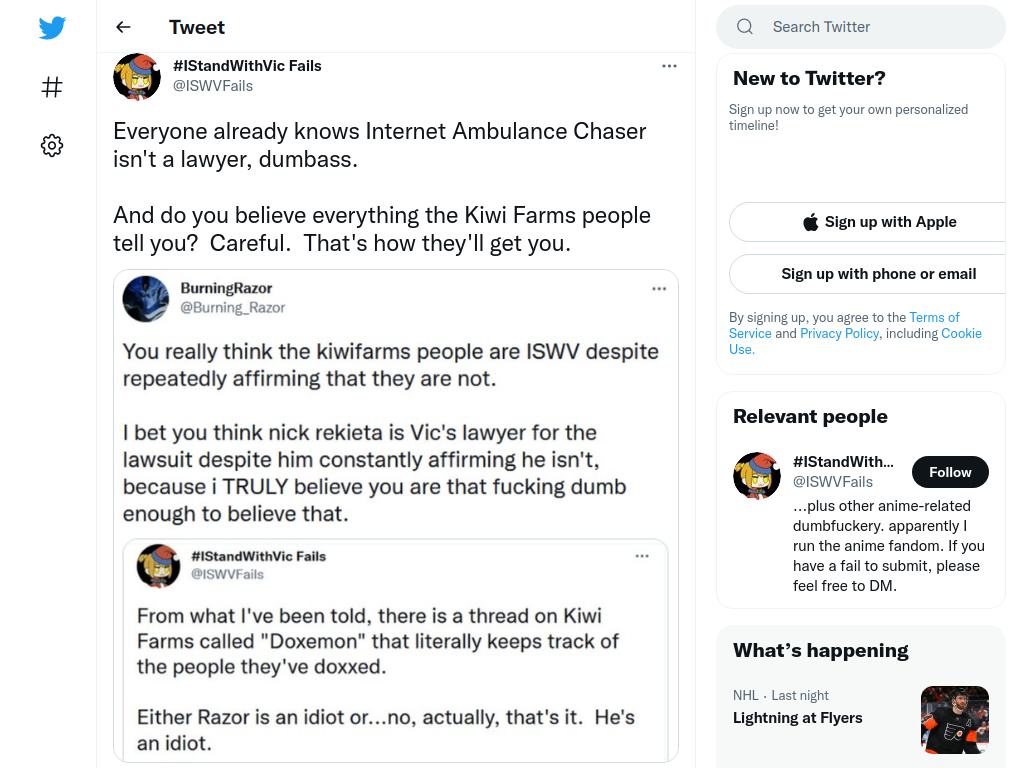Open more options on the main tweet
This screenshot has height=768, width=1024.
[x=669, y=66]
